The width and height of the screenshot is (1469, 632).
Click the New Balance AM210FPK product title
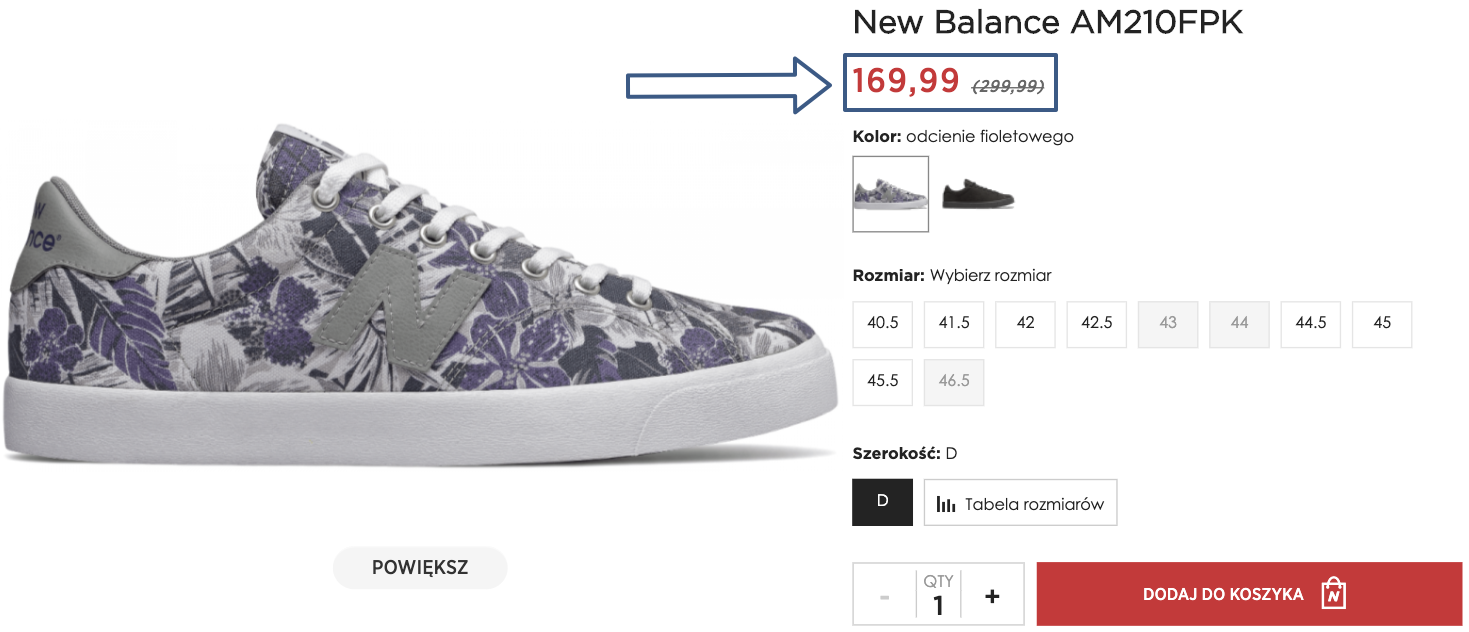click(x=1047, y=22)
